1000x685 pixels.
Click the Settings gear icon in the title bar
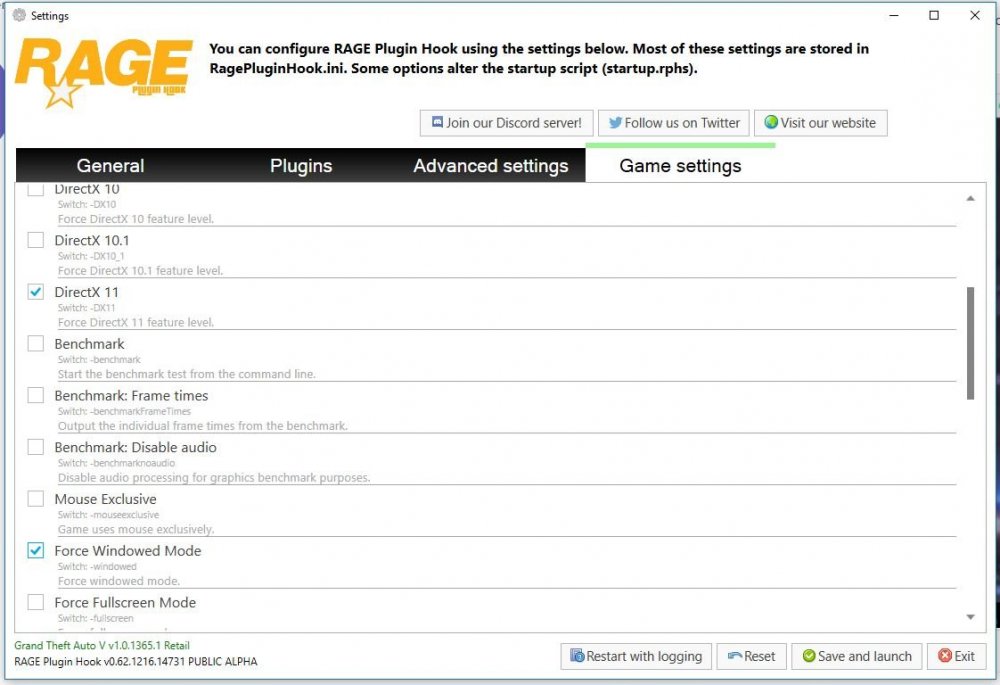(19, 15)
